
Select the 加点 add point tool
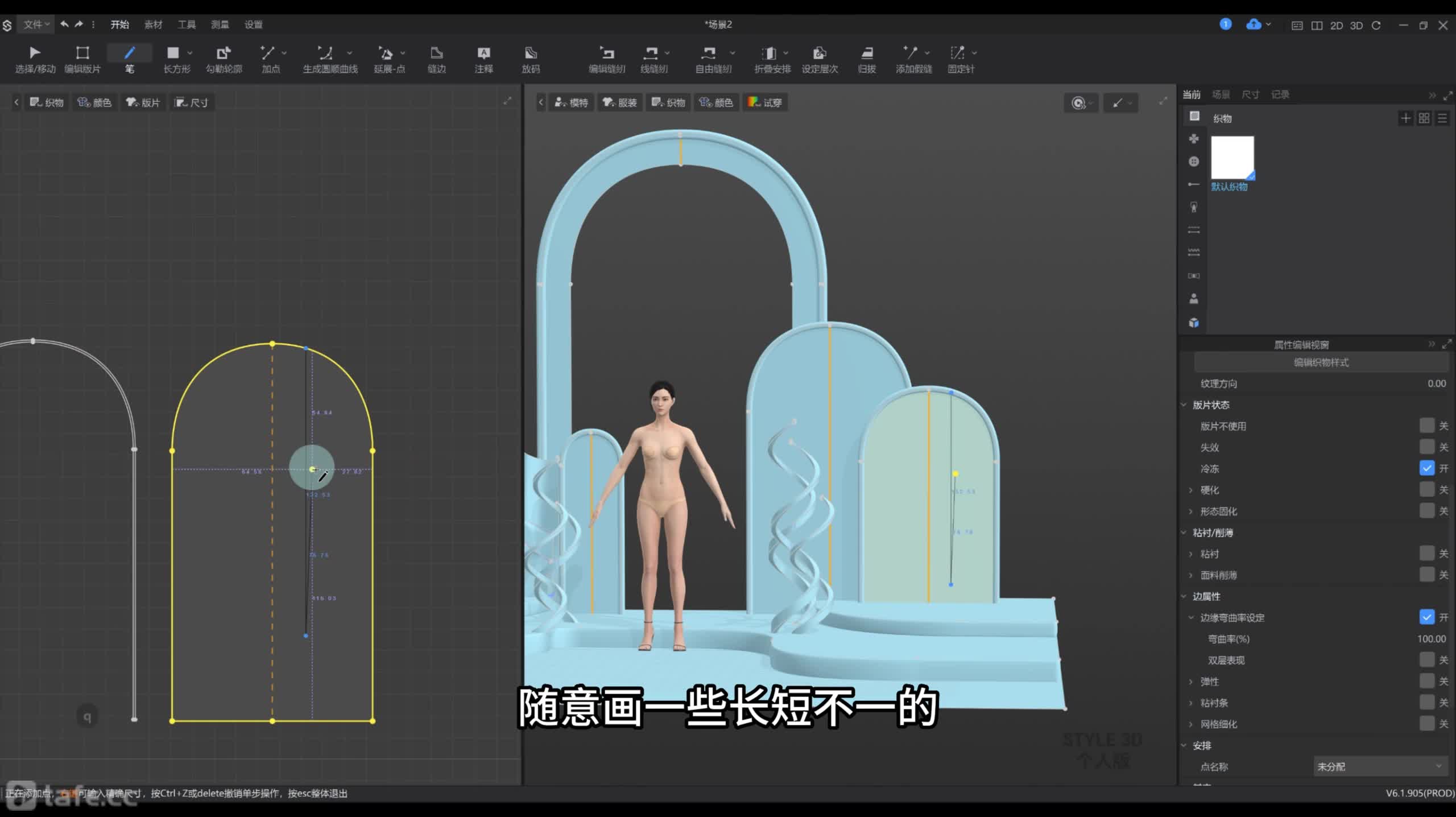[267, 59]
